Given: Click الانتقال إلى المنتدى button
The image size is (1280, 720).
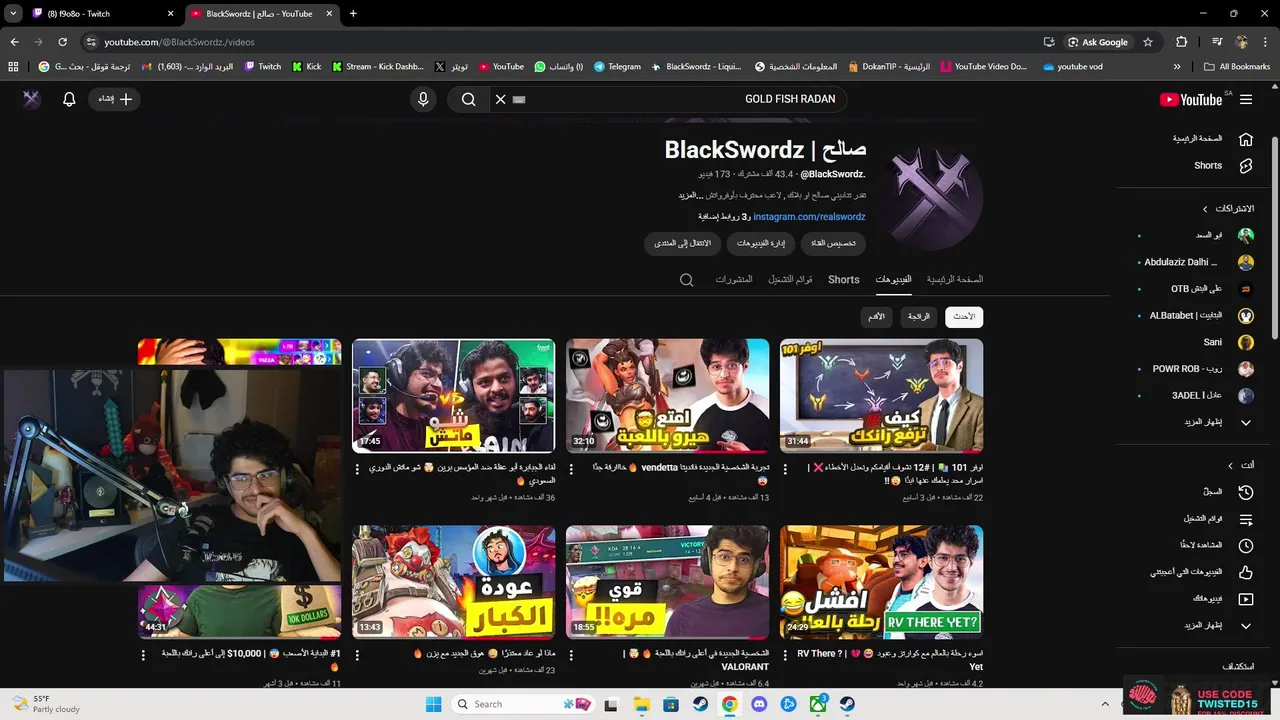Looking at the screenshot, I should 683,243.
